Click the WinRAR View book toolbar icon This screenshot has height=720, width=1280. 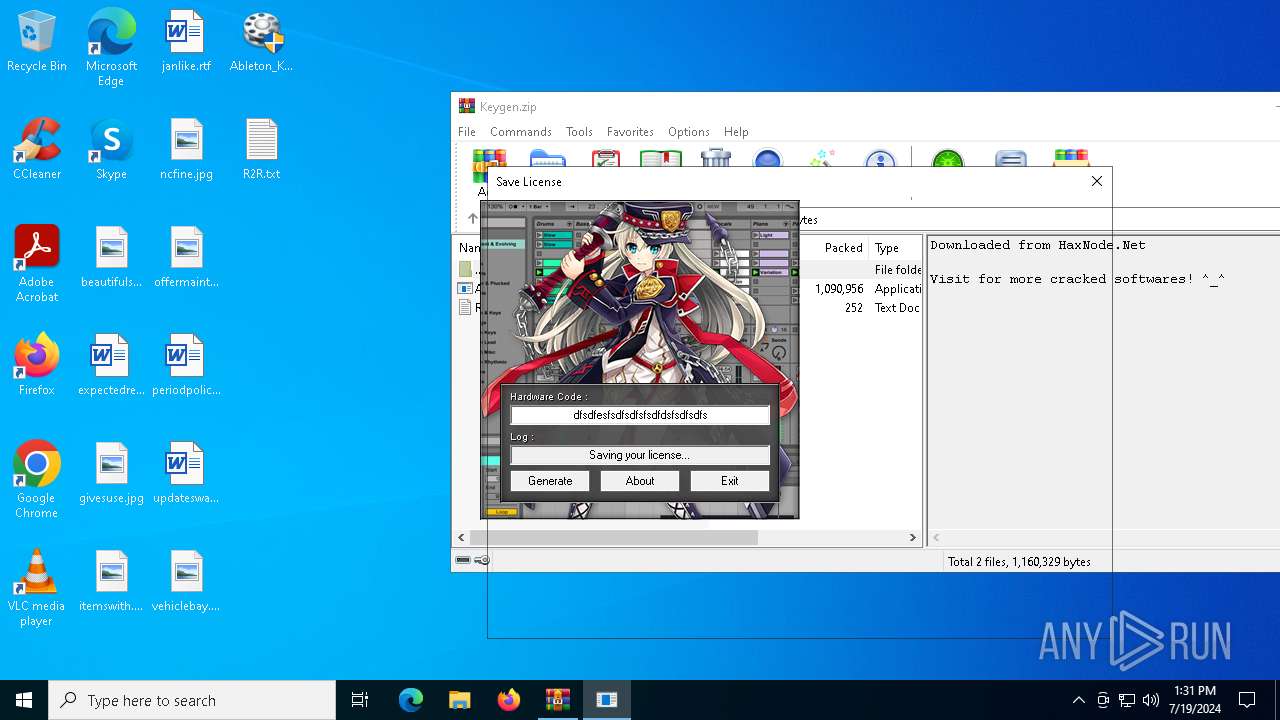tap(660, 158)
